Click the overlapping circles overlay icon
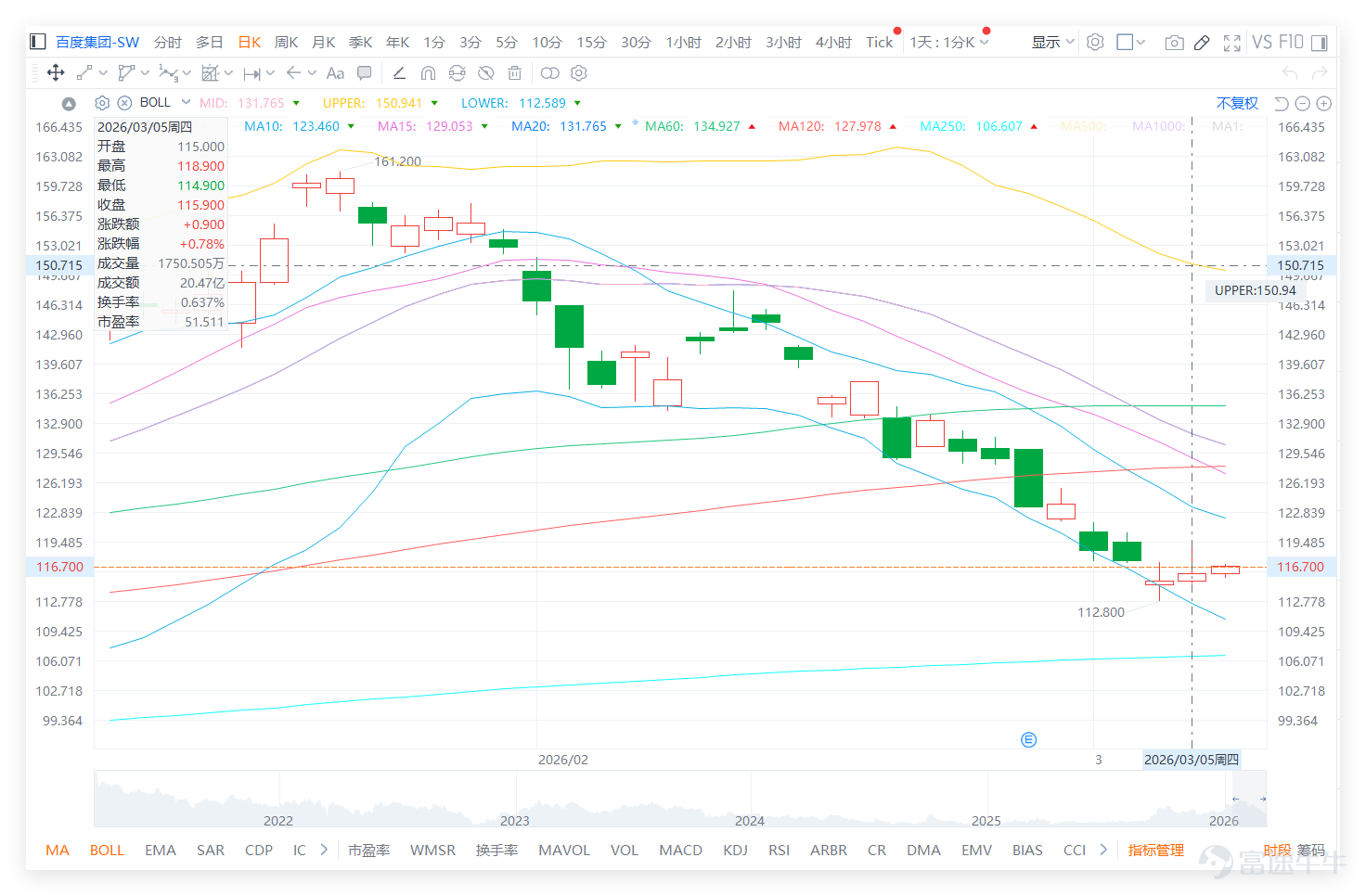 (x=550, y=73)
